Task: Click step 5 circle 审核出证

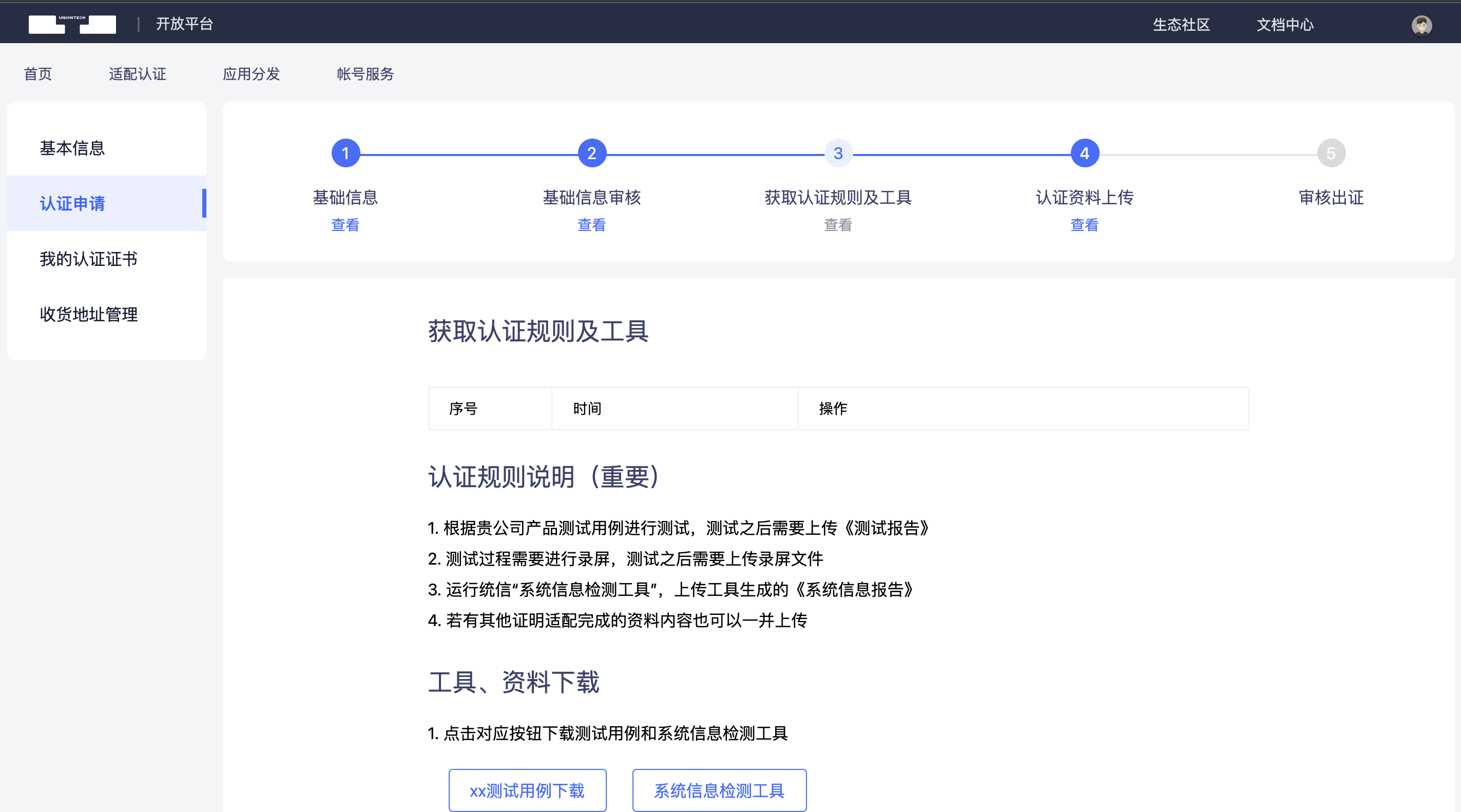Action: click(x=1331, y=153)
